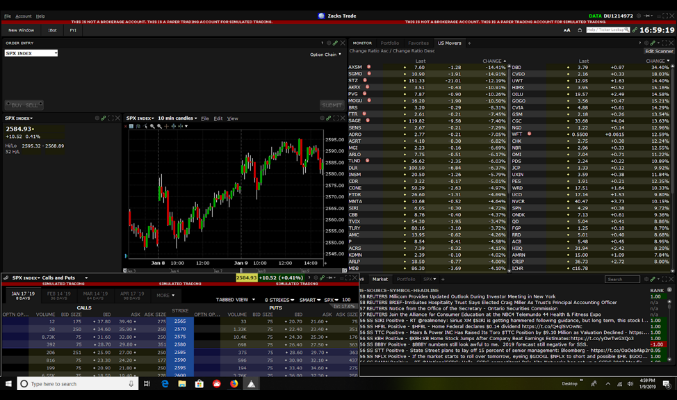
Task: Click the chart panel link icon
Action: 329,118
